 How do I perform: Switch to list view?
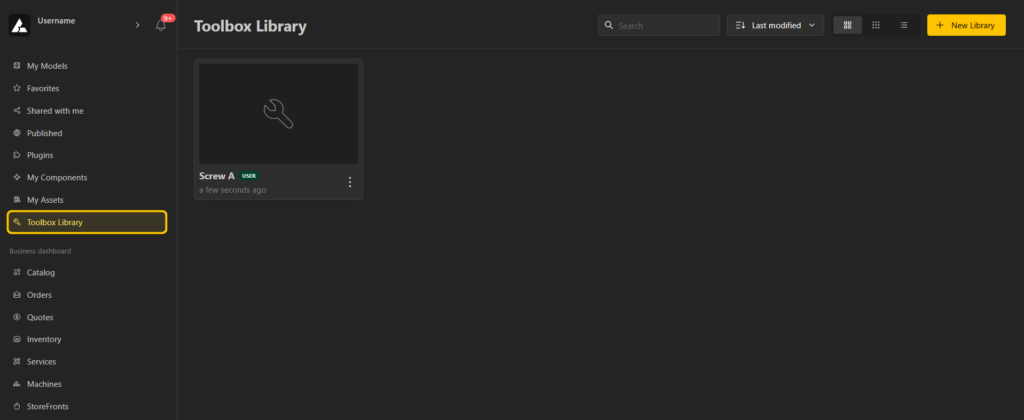pyautogui.click(x=904, y=25)
